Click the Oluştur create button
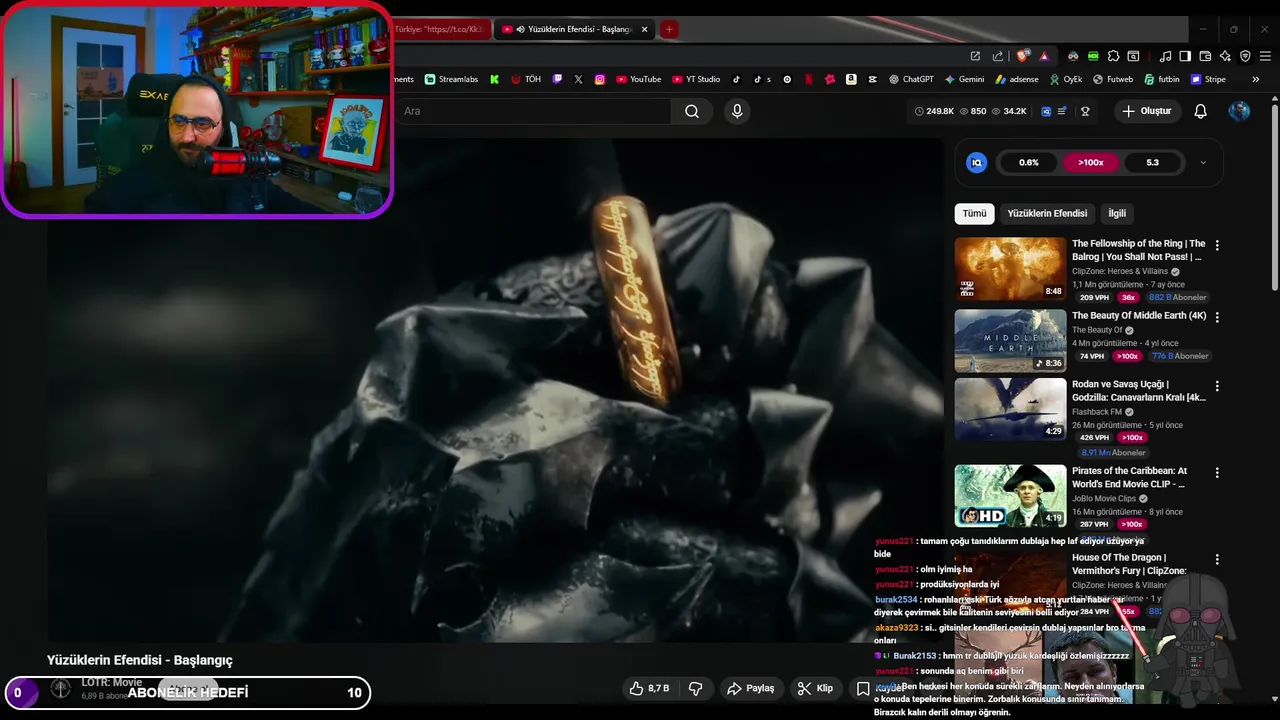Screen dimensions: 1280x720 coord(1146,111)
